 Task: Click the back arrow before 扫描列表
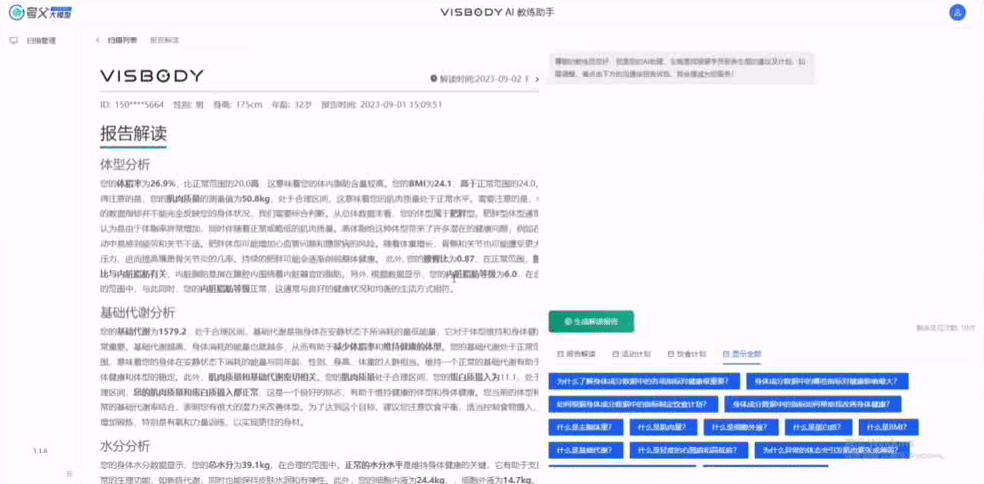pos(98,41)
